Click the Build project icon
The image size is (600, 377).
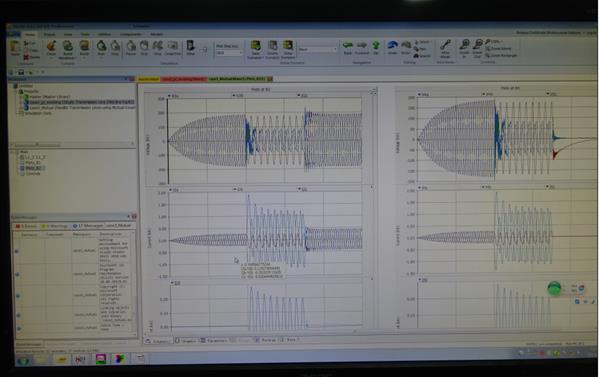click(84, 47)
